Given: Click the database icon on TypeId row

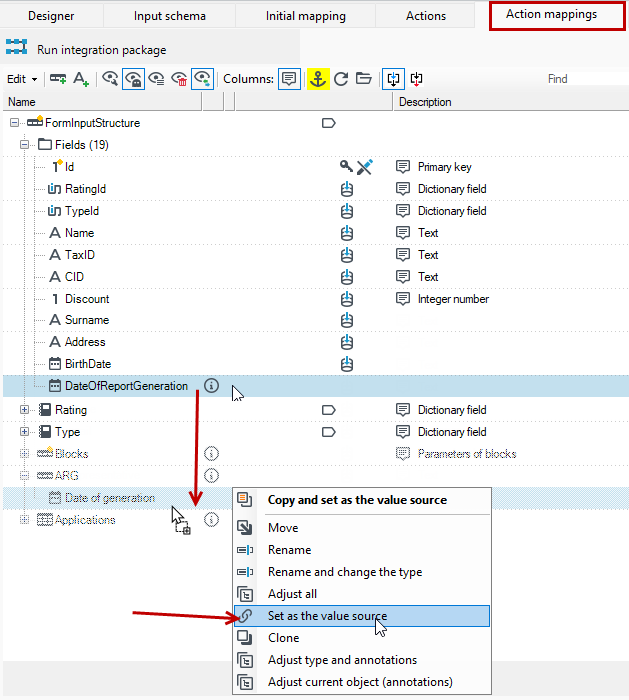Looking at the screenshot, I should pos(347,211).
